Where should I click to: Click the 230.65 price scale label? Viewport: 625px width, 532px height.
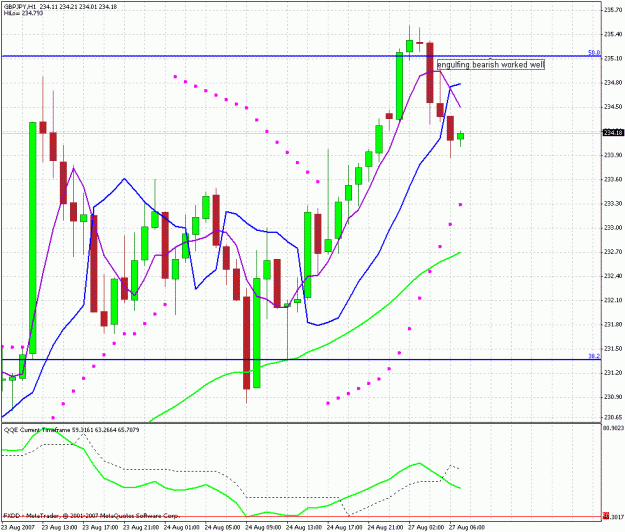613,418
